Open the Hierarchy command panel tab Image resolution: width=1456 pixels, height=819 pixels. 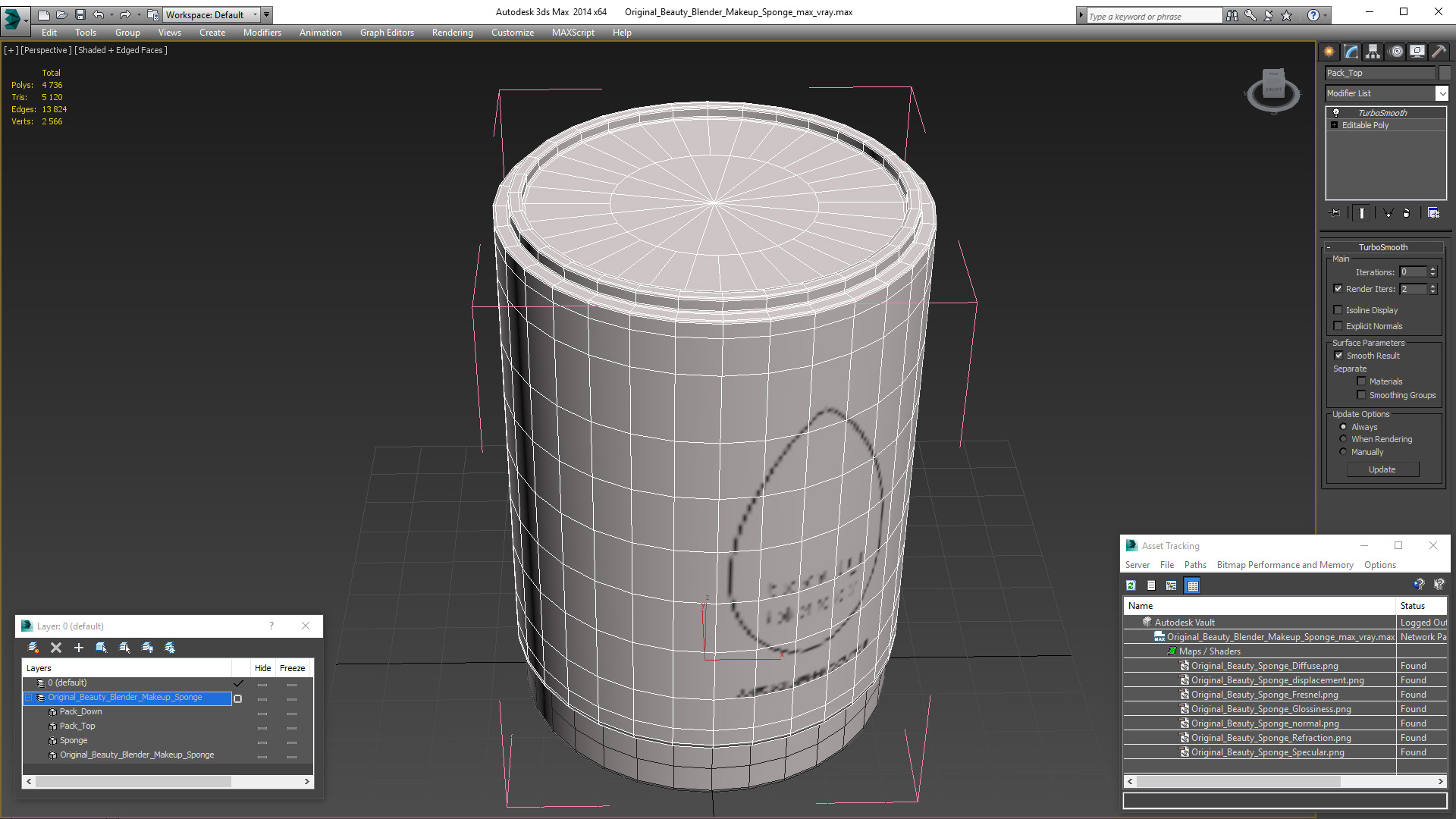click(1373, 52)
